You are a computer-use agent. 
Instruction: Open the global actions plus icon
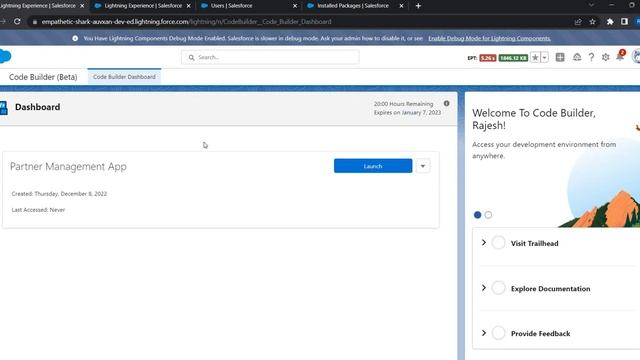click(560, 58)
